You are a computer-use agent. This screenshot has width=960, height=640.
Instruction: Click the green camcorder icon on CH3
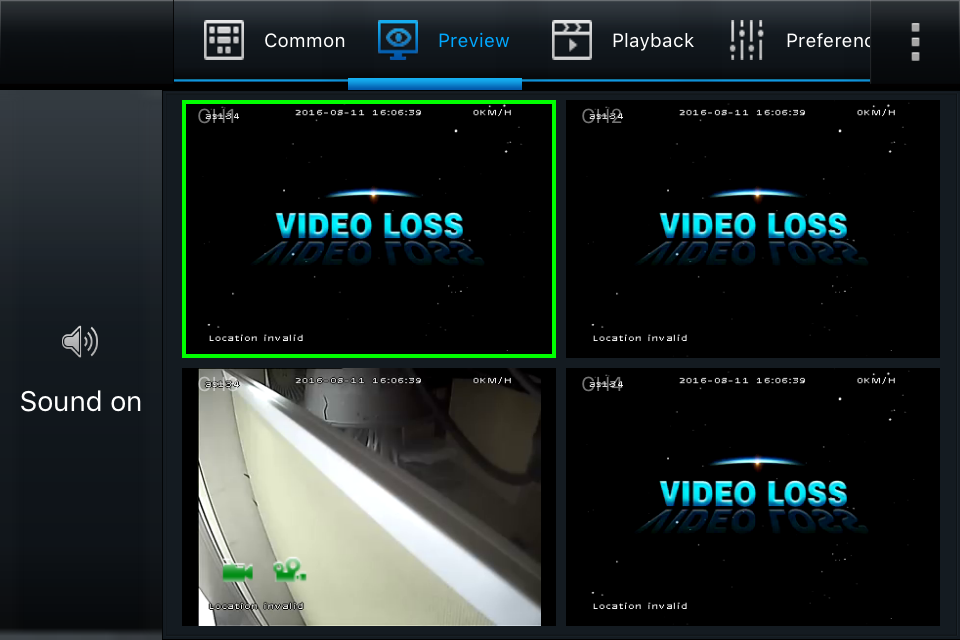pyautogui.click(x=237, y=572)
